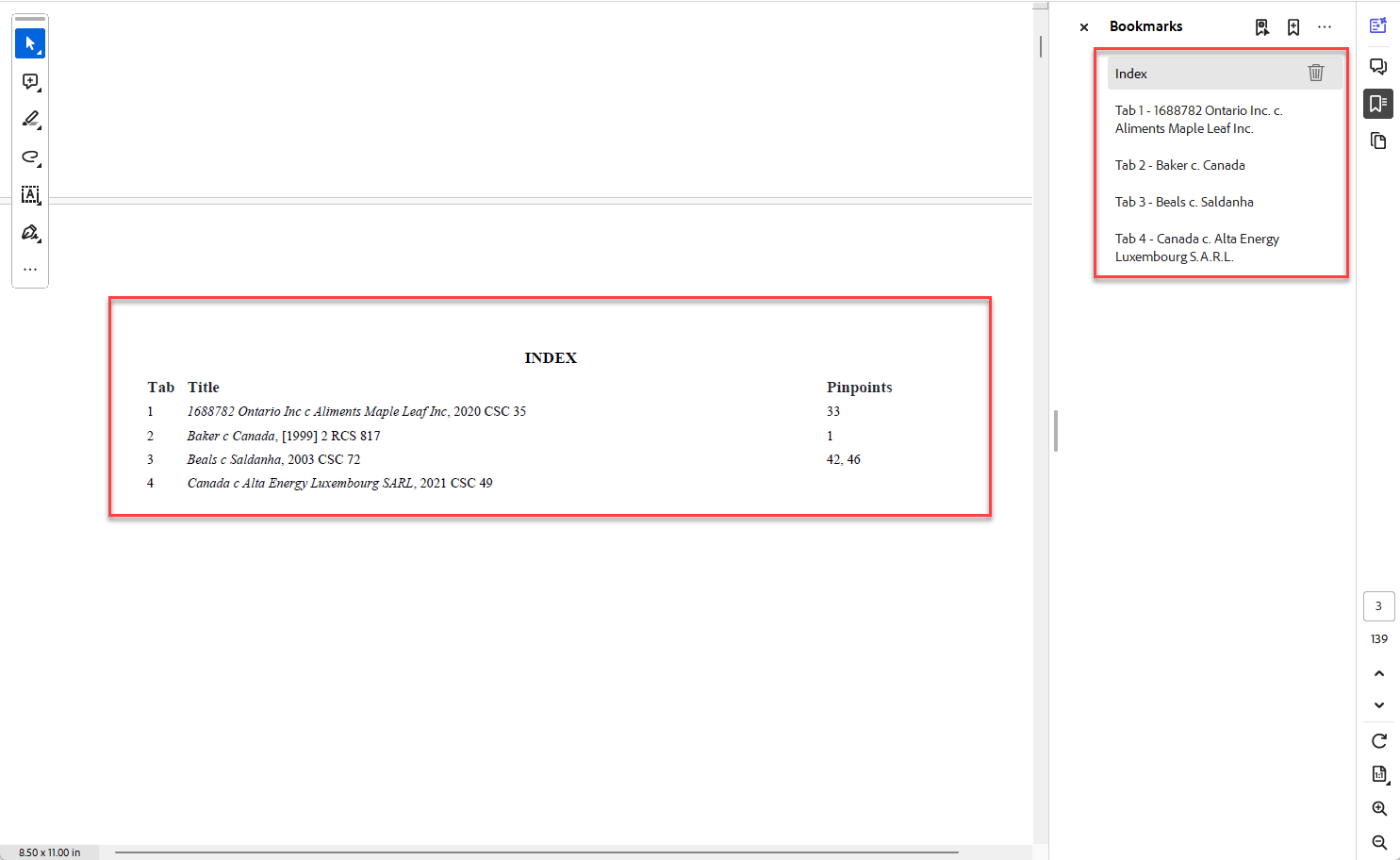Click the page size 8.50 x 11.00 in
Image resolution: width=1400 pixels, height=860 pixels.
point(50,852)
